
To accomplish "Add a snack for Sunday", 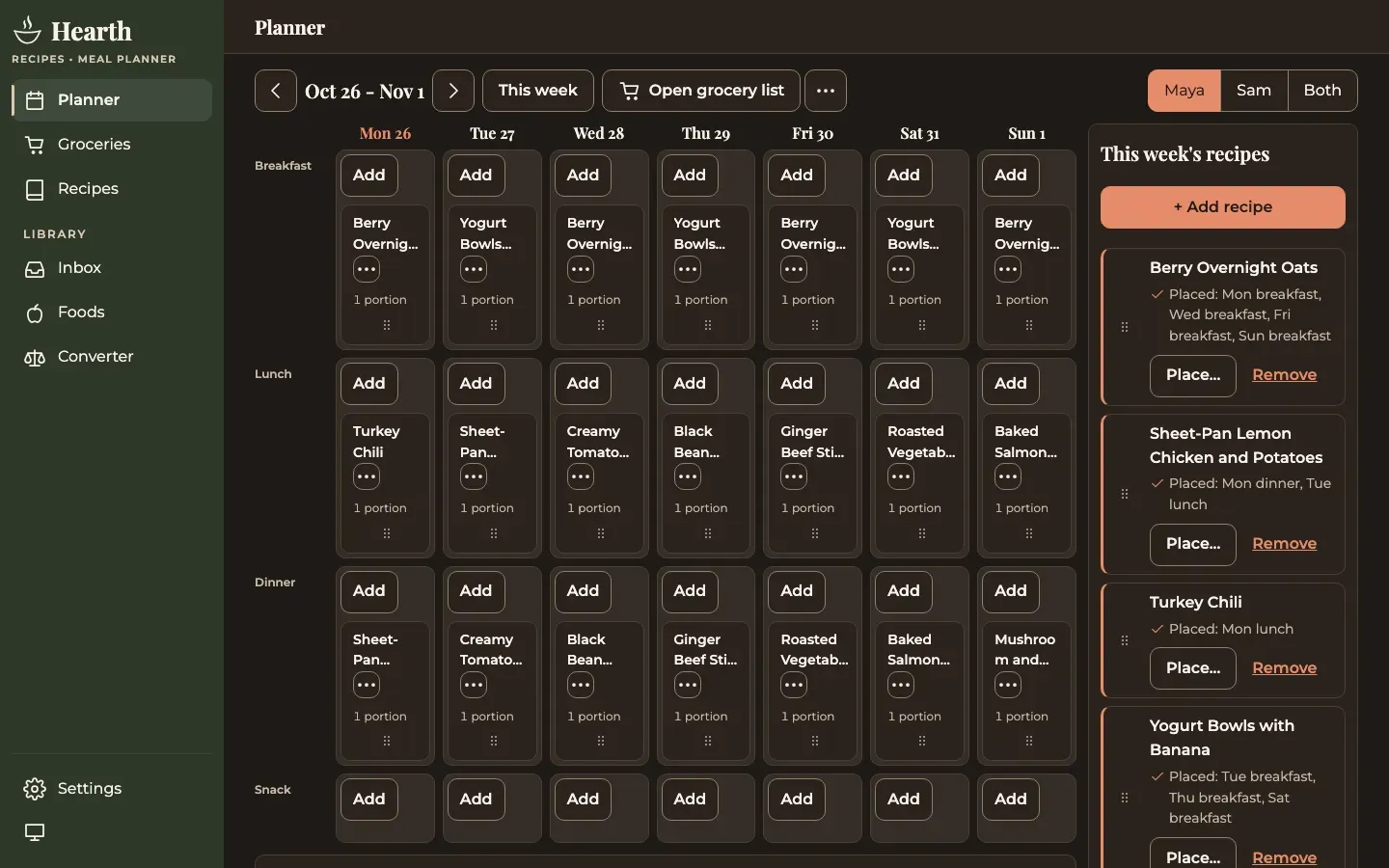I will [x=1011, y=800].
